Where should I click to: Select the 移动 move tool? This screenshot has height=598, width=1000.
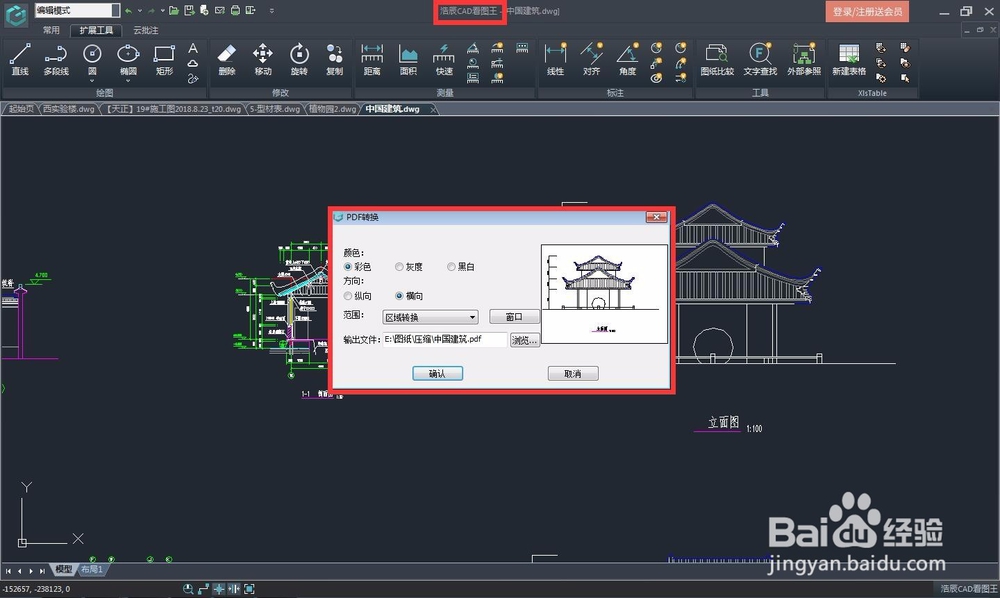pyautogui.click(x=263, y=60)
